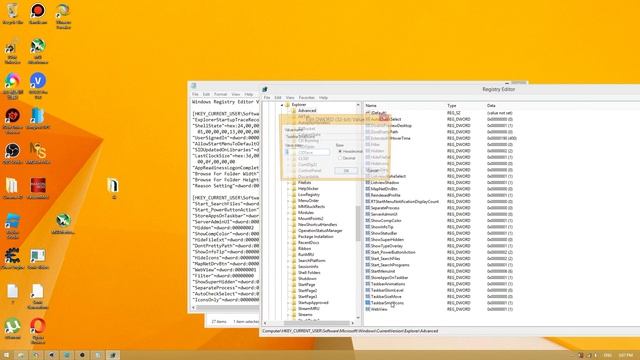Click the RunMRU folder icon in tree

293,254
